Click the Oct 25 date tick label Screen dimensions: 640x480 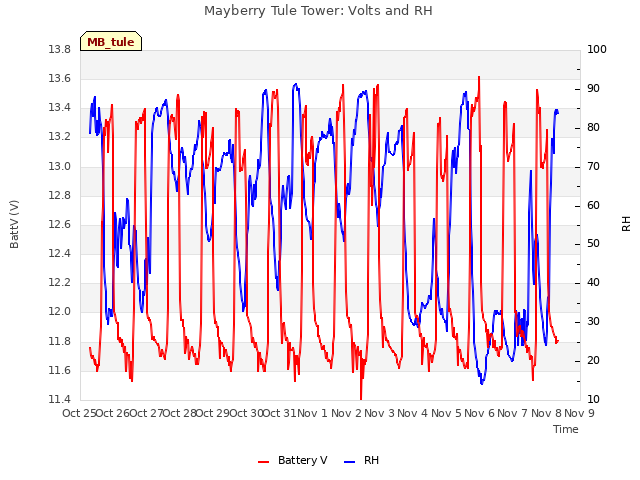[x=79, y=413]
